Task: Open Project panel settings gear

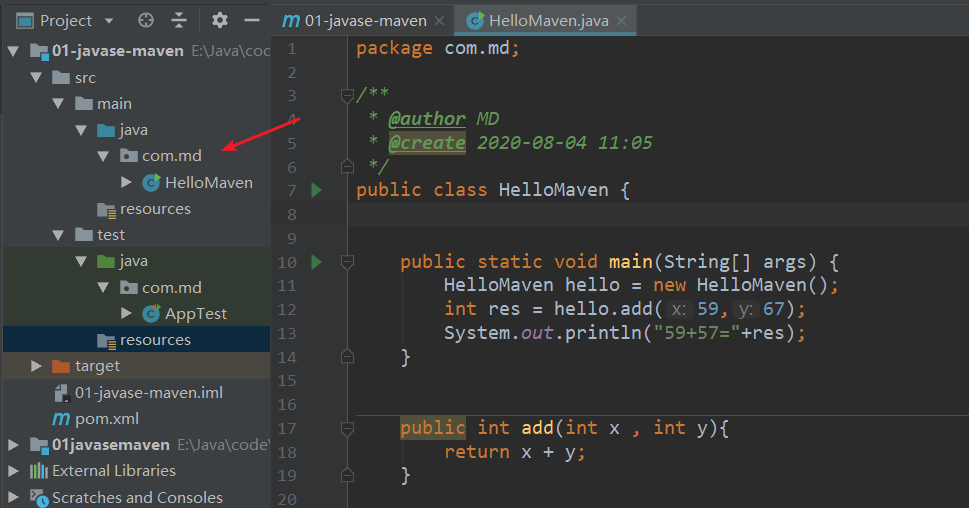Action: click(x=220, y=20)
